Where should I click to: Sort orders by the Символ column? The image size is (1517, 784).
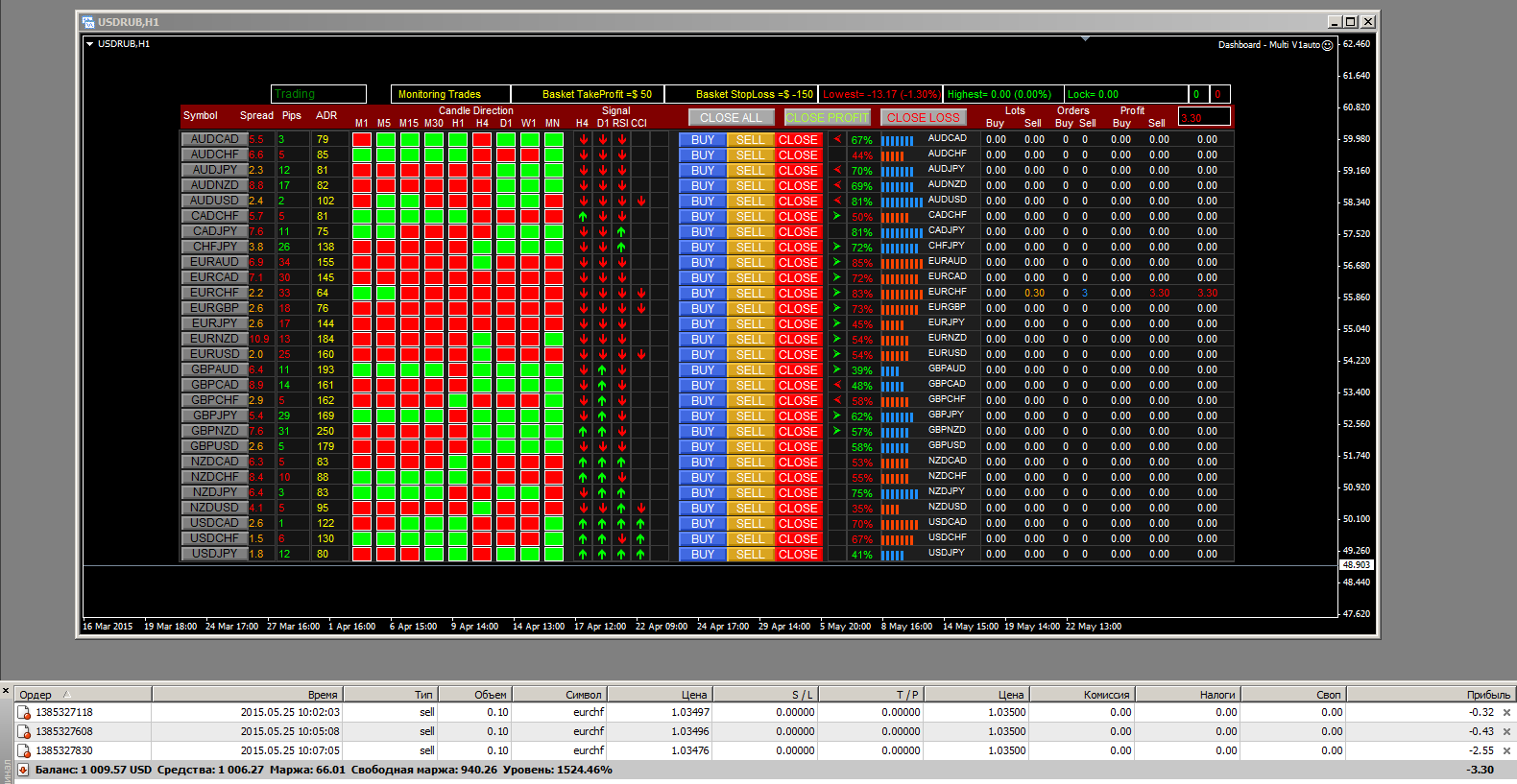[x=559, y=695]
